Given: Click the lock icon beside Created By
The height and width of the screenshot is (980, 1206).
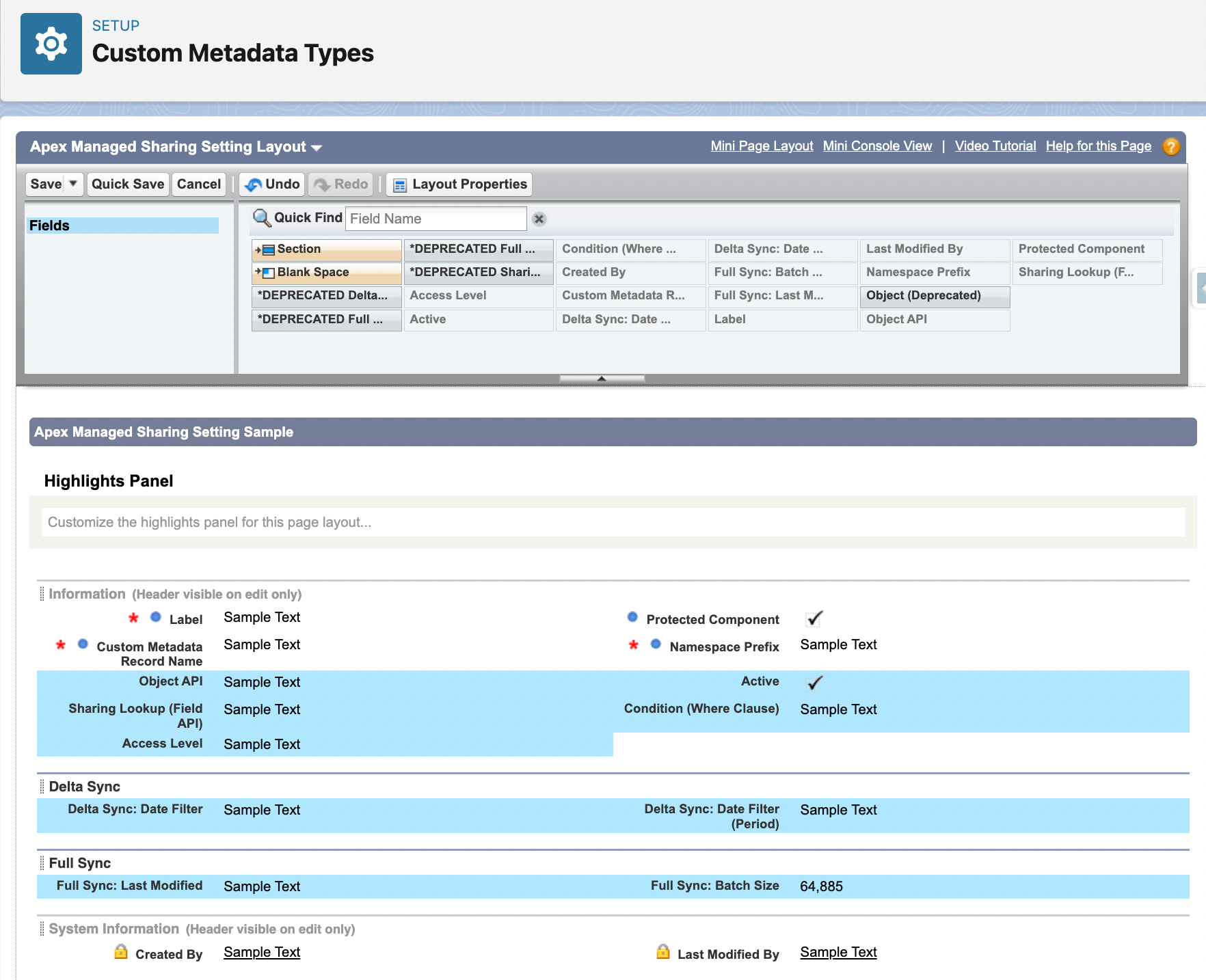Looking at the screenshot, I should click(x=121, y=952).
